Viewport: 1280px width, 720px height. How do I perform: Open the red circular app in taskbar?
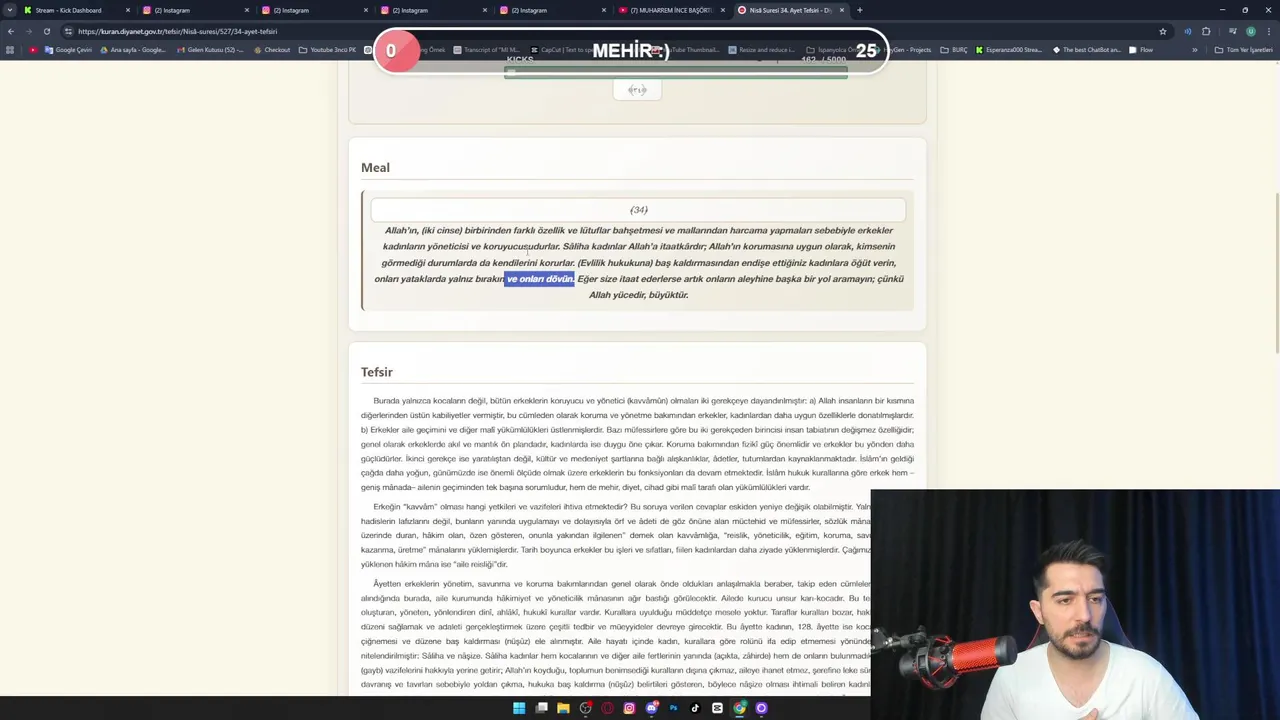607,708
